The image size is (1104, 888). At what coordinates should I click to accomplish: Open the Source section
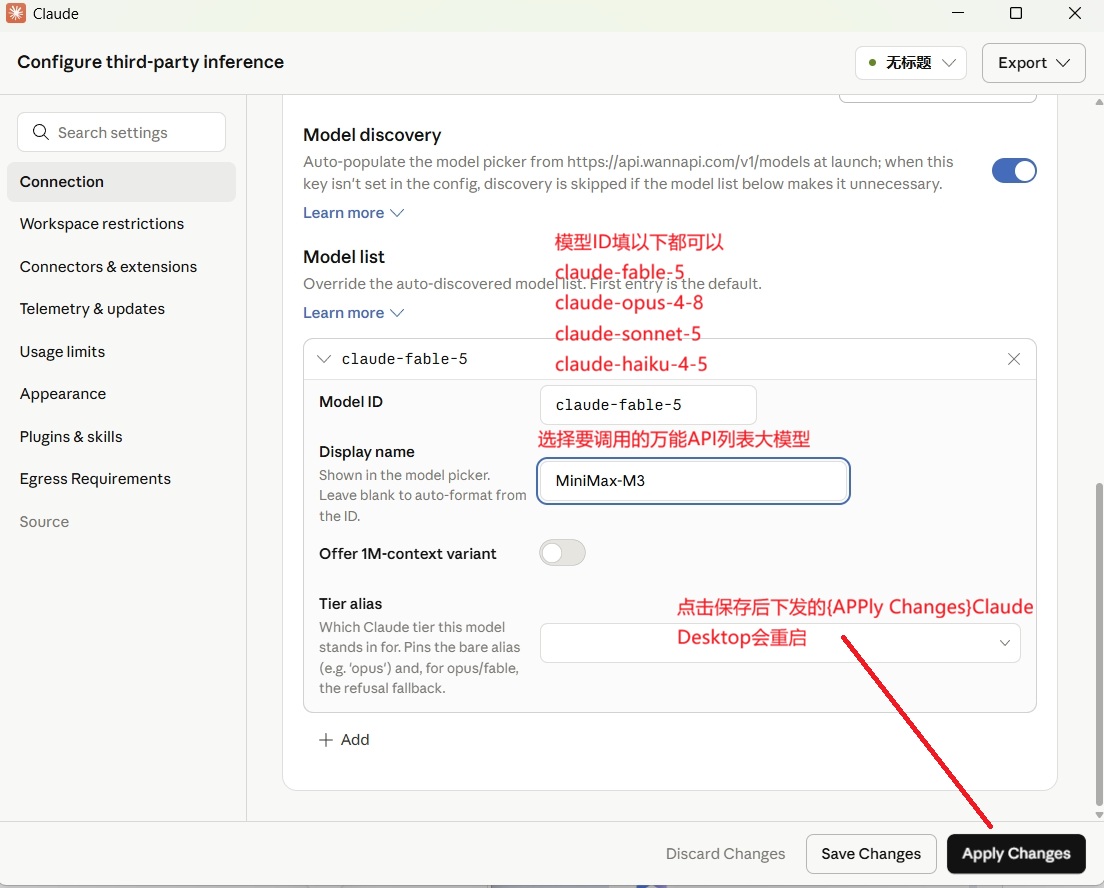coord(44,522)
